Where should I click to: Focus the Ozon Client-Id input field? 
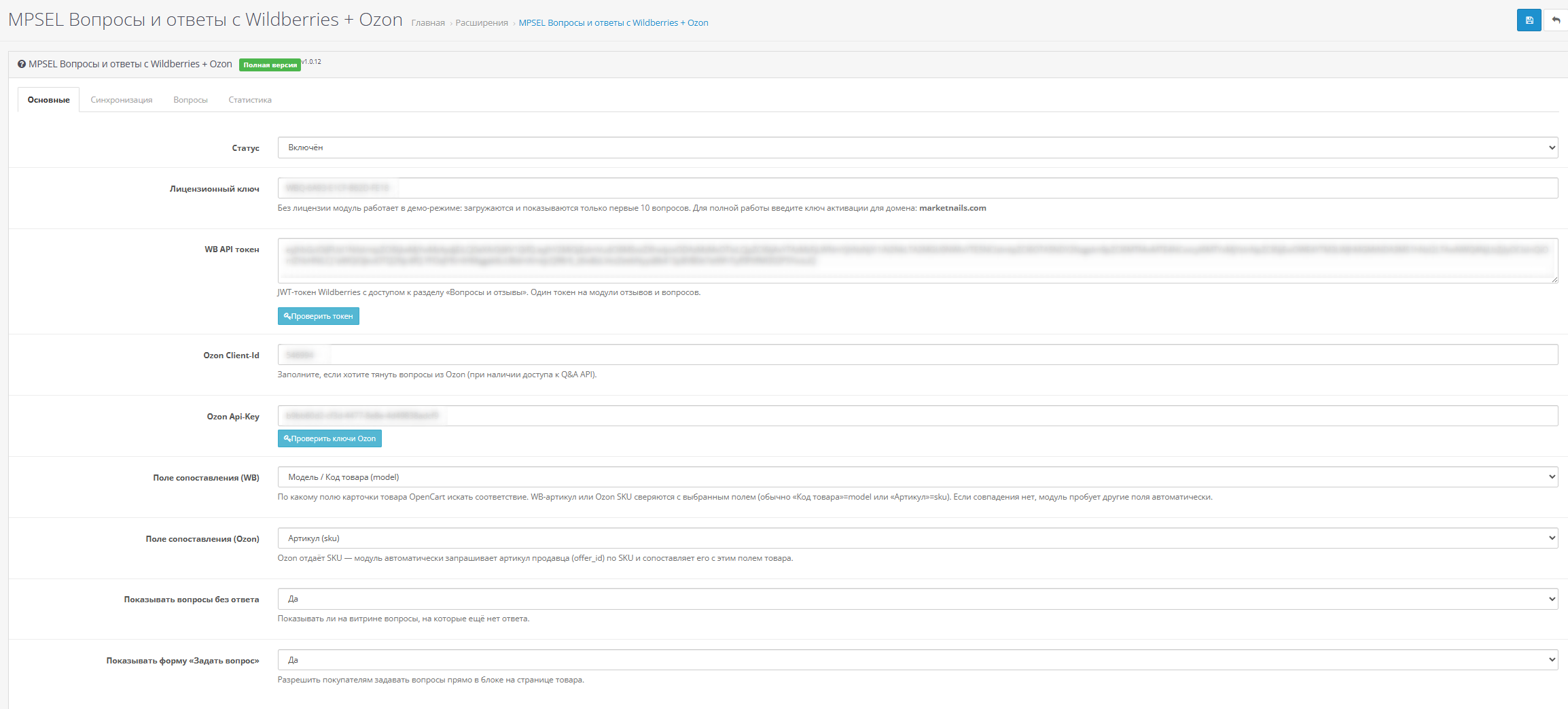point(918,355)
